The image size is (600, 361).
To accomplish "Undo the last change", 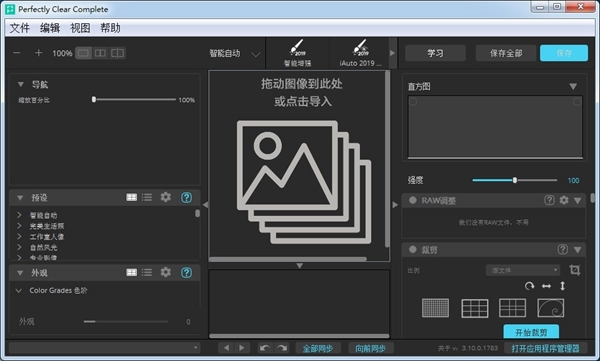I will [x=264, y=348].
